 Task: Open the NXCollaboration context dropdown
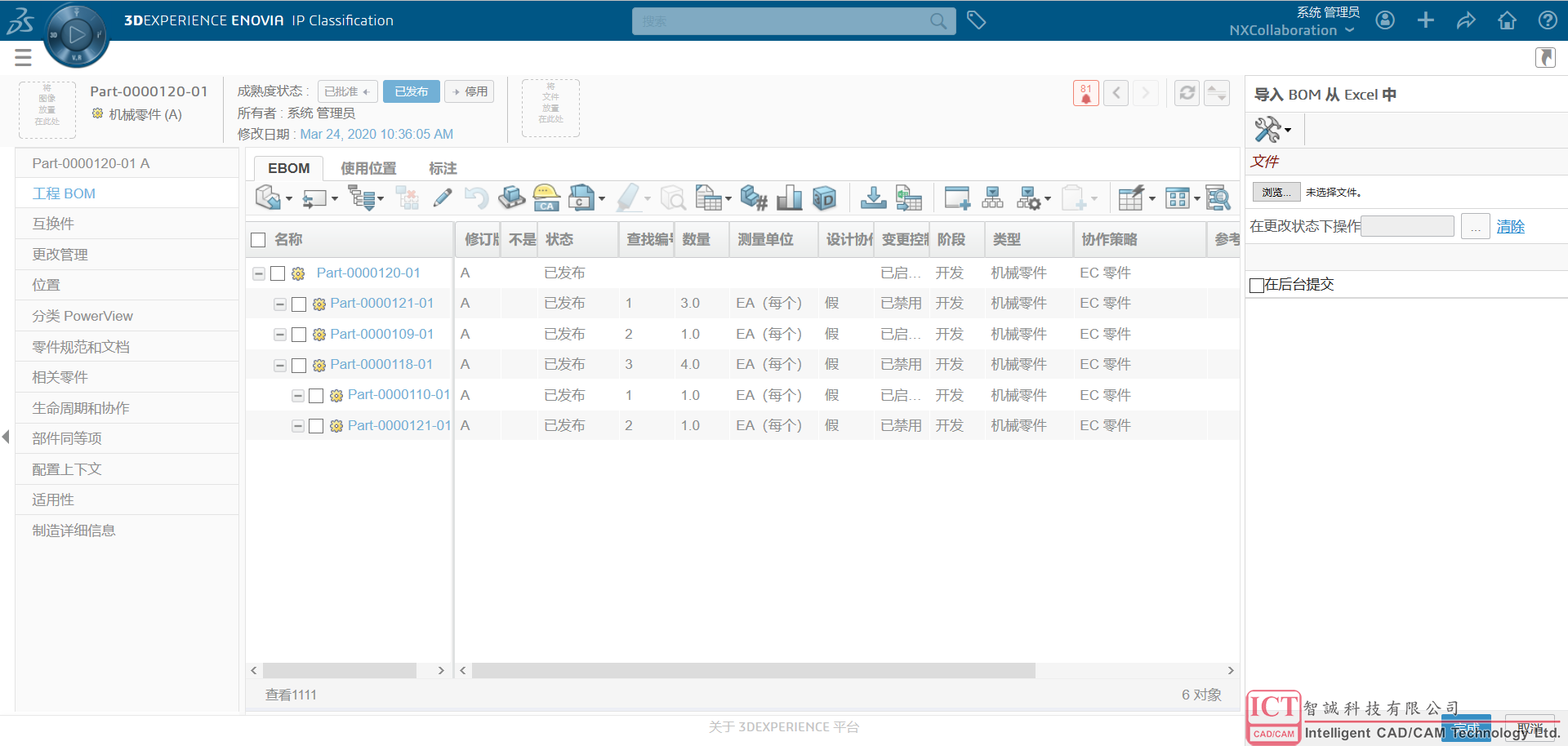point(1292,30)
